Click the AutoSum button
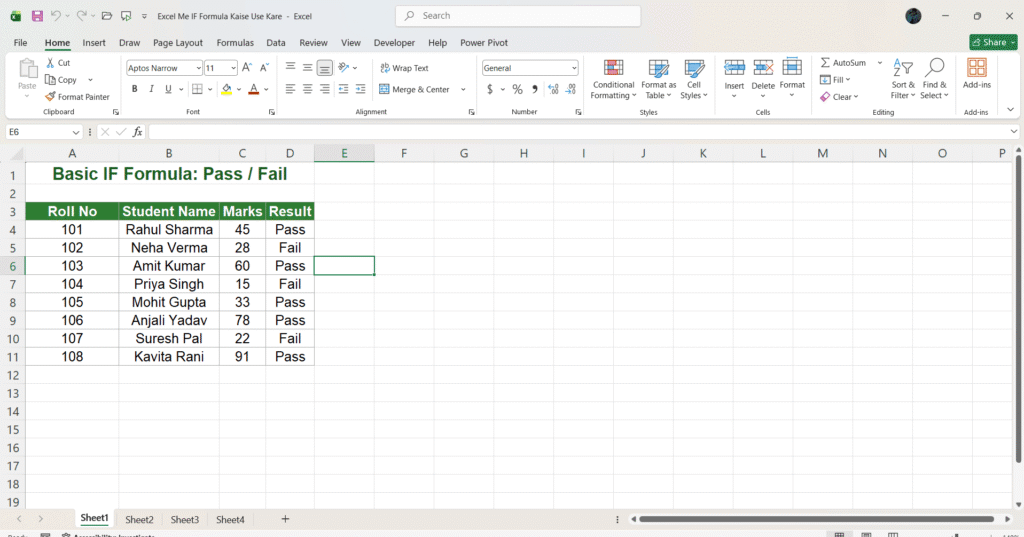Viewport: 1024px width, 537px height. pyautogui.click(x=844, y=63)
